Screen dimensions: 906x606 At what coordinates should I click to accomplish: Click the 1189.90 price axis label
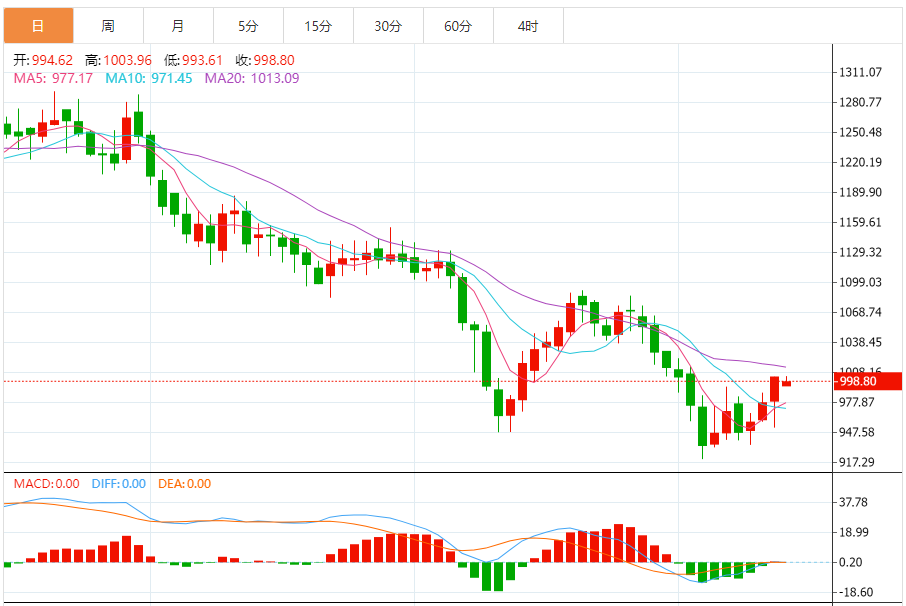tap(860, 192)
